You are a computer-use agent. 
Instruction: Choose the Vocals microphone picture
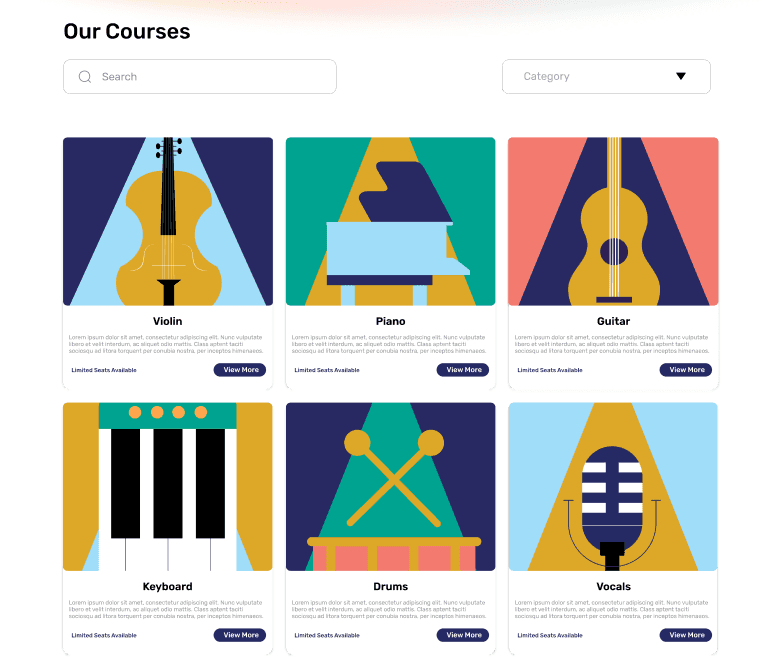(x=613, y=486)
